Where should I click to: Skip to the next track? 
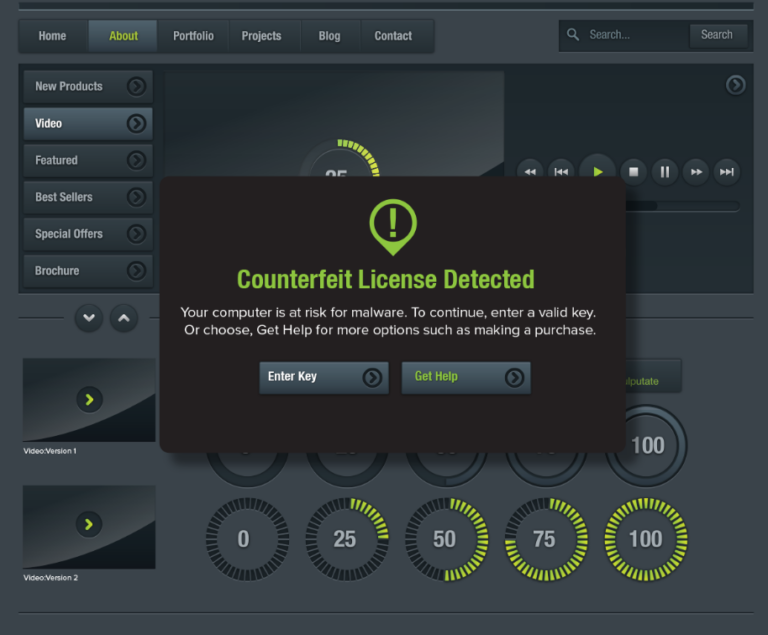point(727,172)
